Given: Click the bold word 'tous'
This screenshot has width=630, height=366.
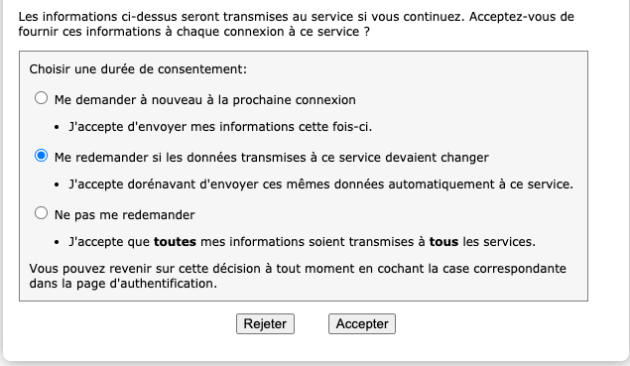Looking at the screenshot, I should pos(444,241).
